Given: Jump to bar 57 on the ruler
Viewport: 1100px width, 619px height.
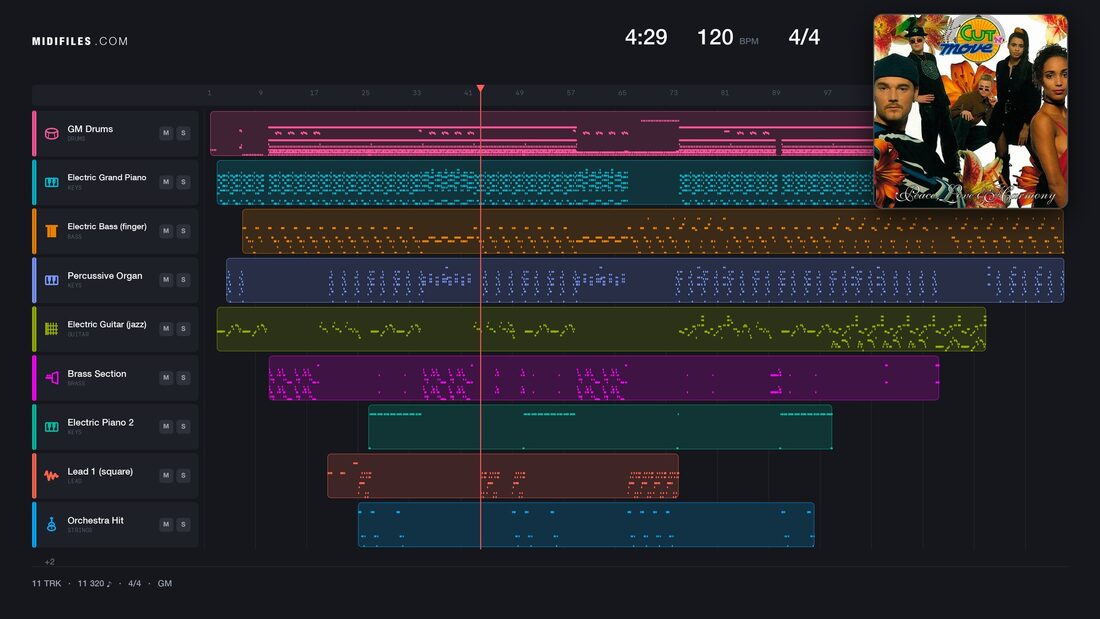Looking at the screenshot, I should coord(570,93).
